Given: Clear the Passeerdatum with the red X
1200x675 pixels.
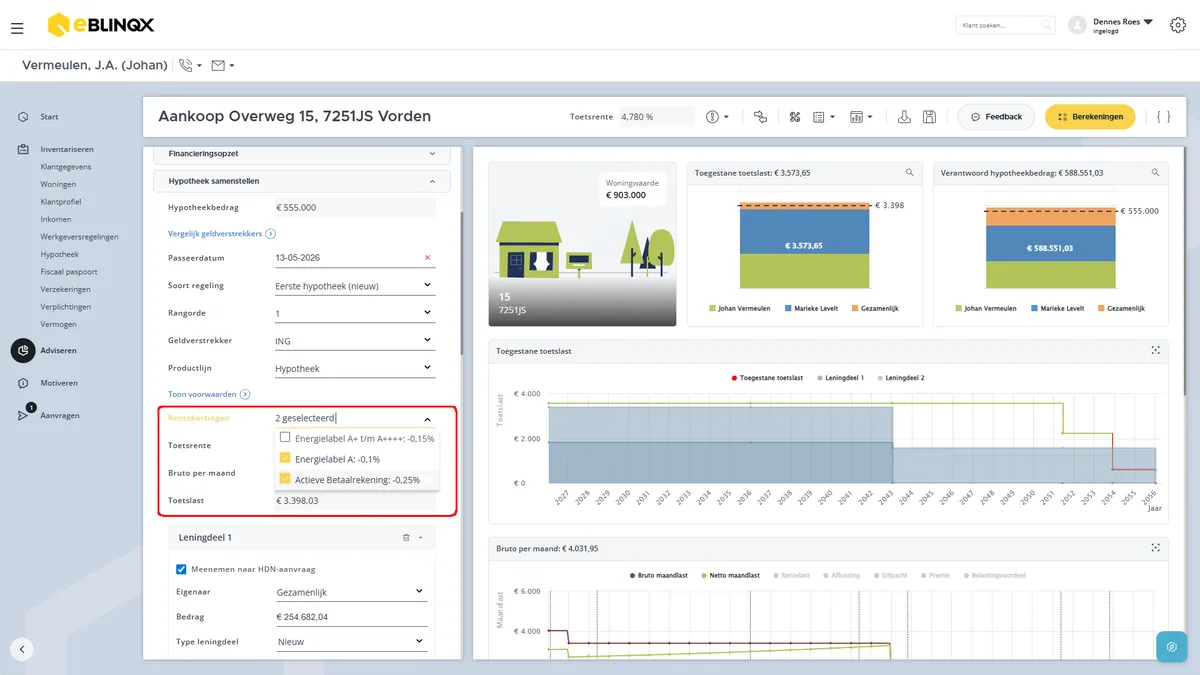Looking at the screenshot, I should pyautogui.click(x=428, y=258).
